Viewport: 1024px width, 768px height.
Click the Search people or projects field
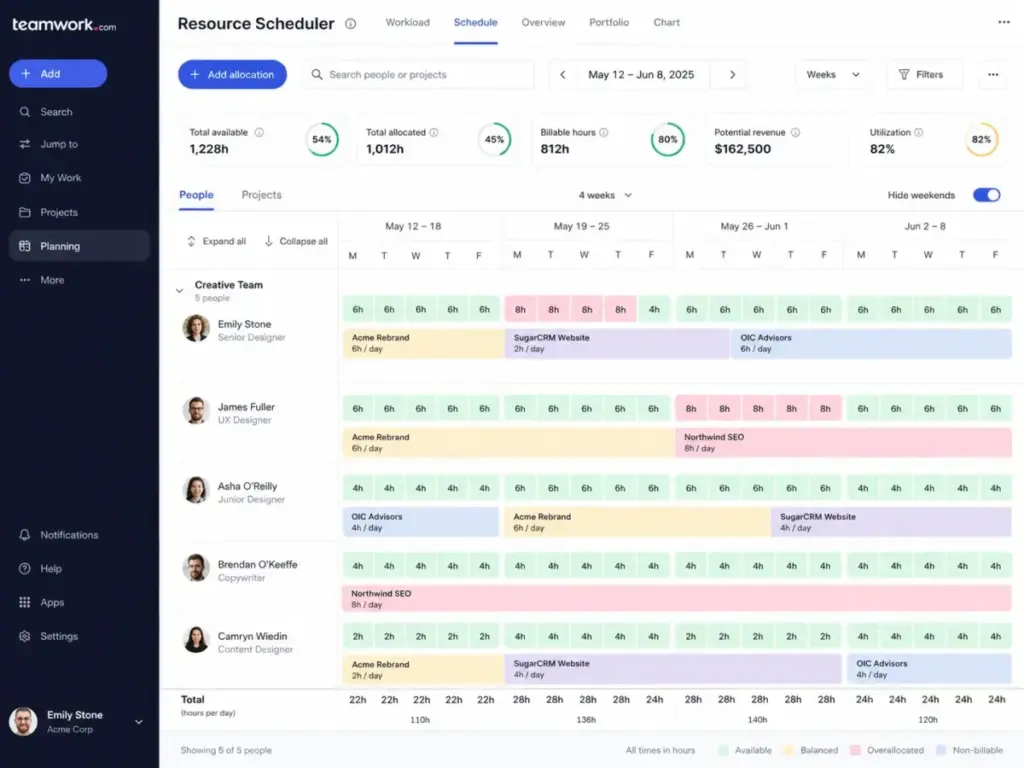coord(418,74)
